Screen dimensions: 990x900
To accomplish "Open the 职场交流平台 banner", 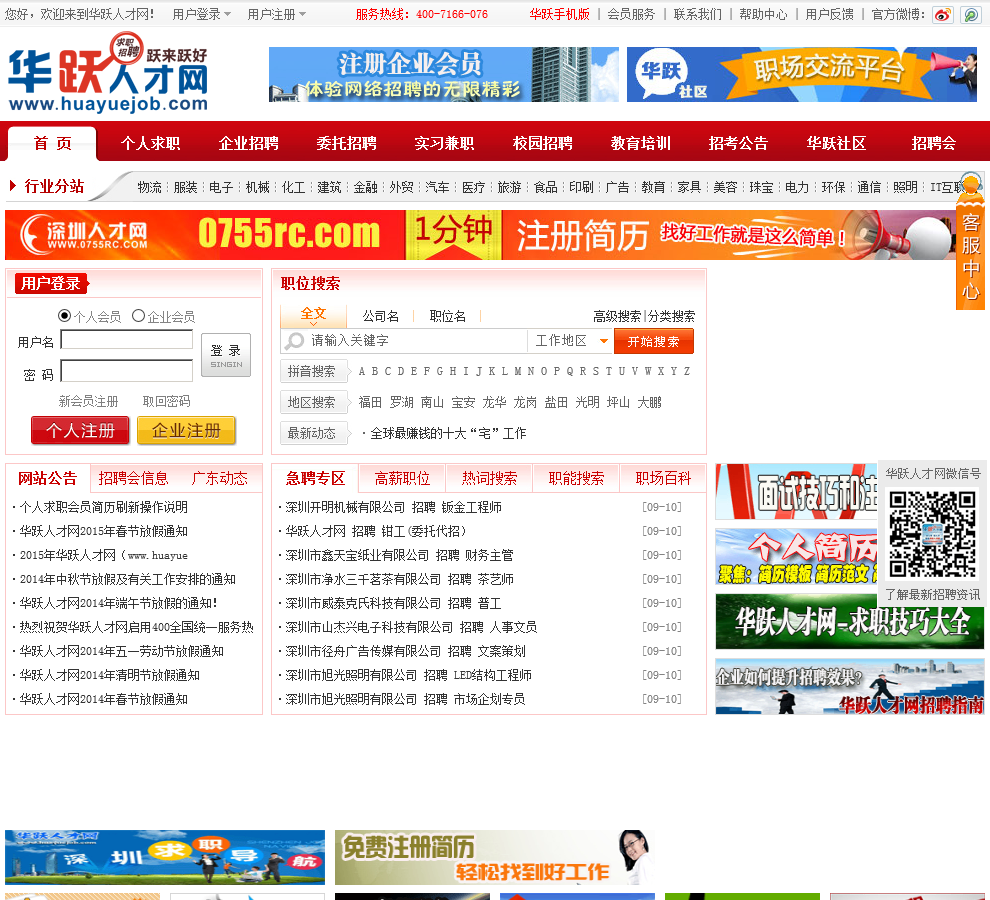I will 802,75.
